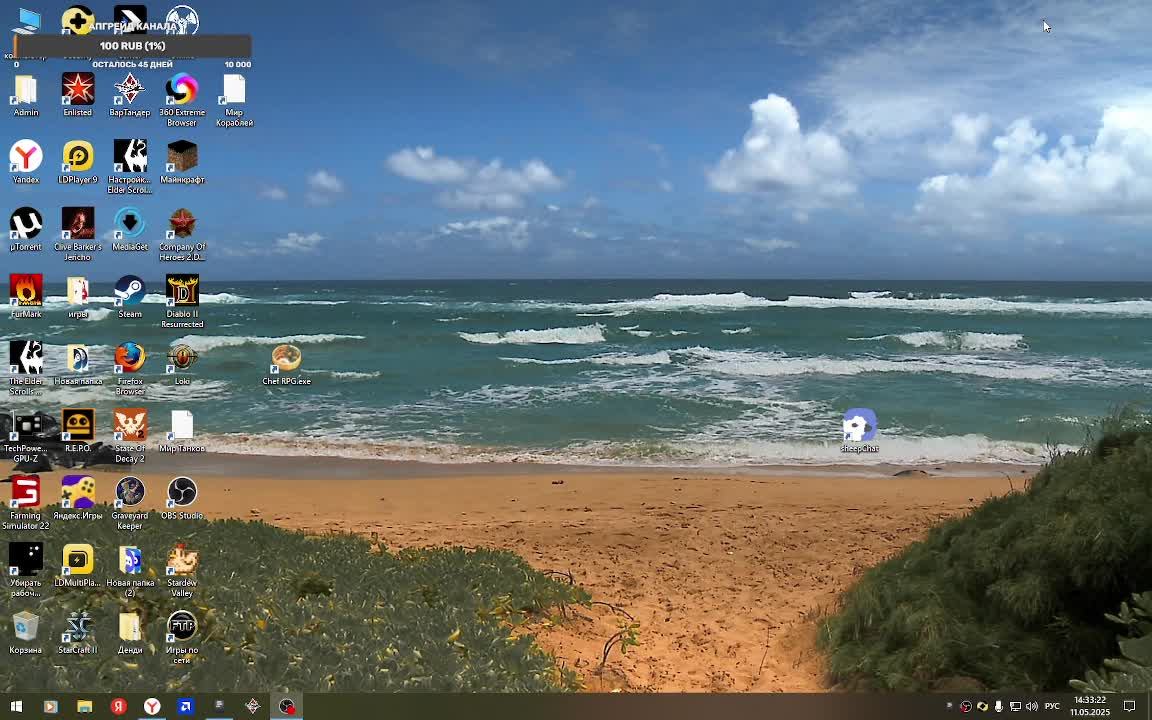
Task: Open the notification center icon
Action: click(x=1130, y=707)
